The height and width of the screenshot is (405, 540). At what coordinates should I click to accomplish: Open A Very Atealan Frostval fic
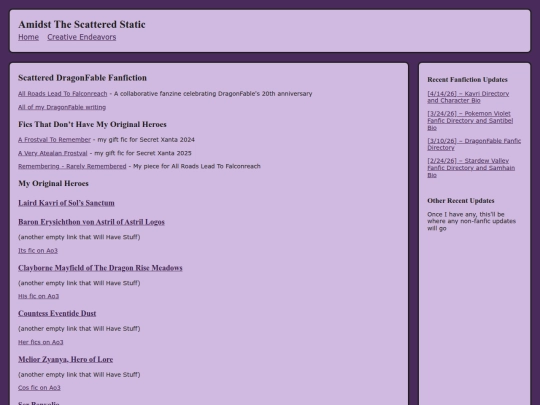53,153
